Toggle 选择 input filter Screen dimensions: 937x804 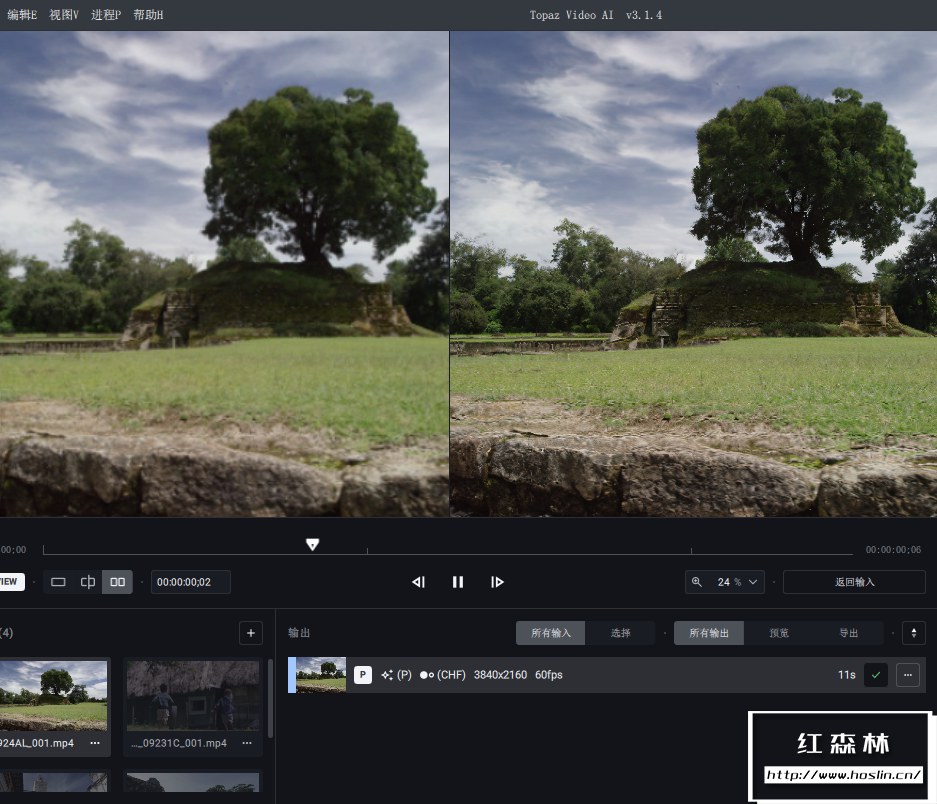(620, 633)
